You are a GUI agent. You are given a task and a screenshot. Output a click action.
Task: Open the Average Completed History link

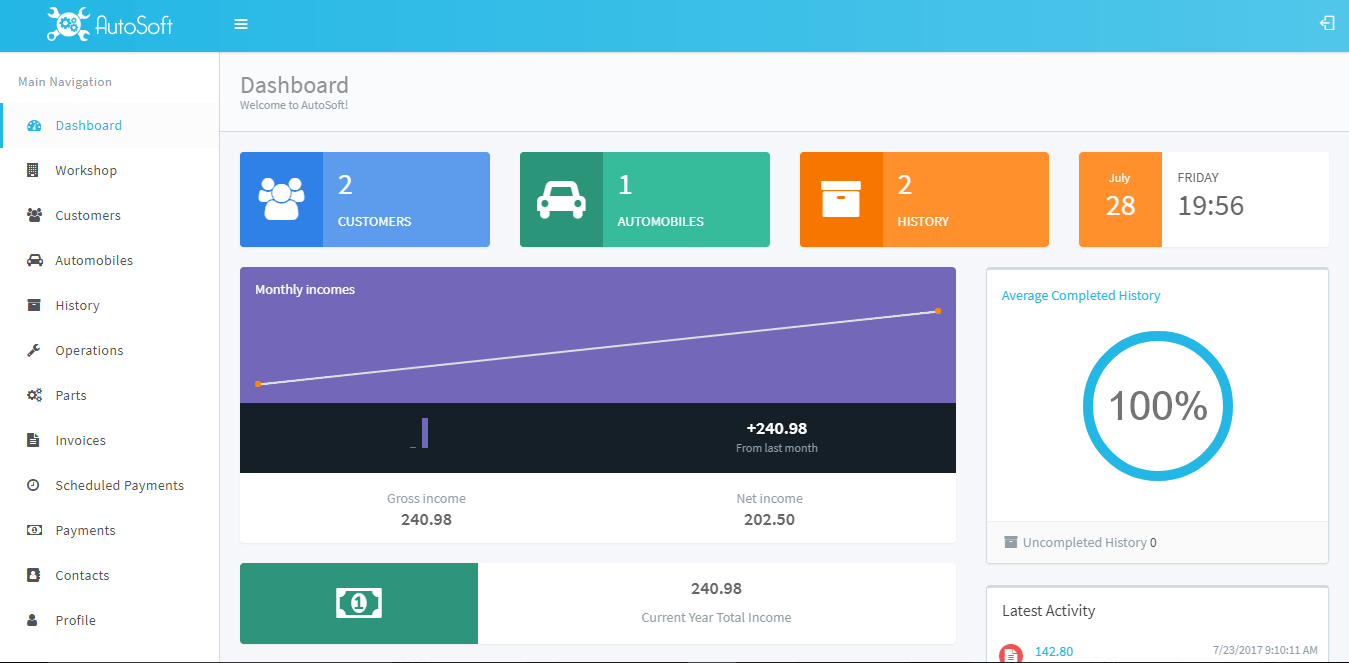tap(1080, 295)
